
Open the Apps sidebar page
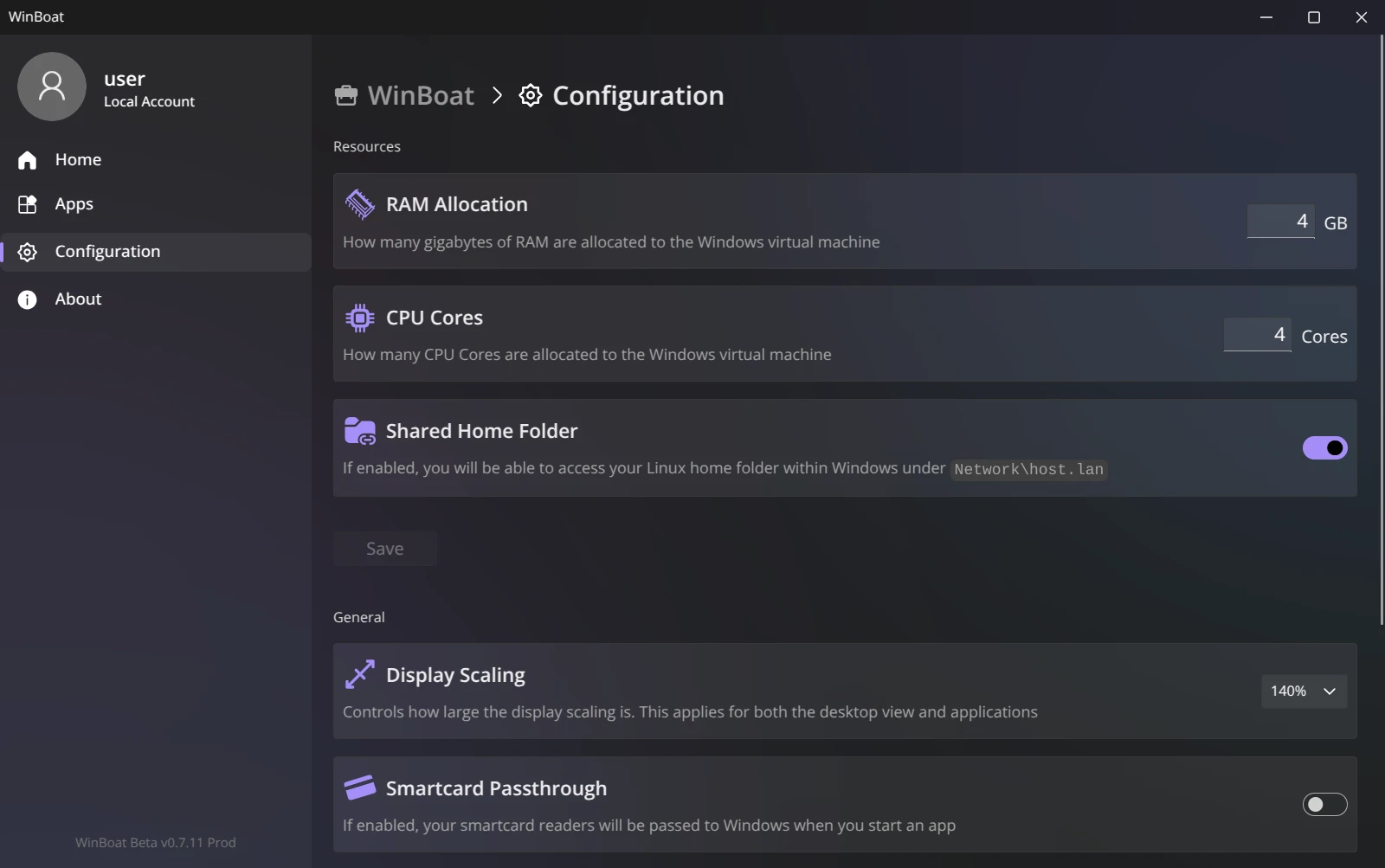click(x=74, y=204)
